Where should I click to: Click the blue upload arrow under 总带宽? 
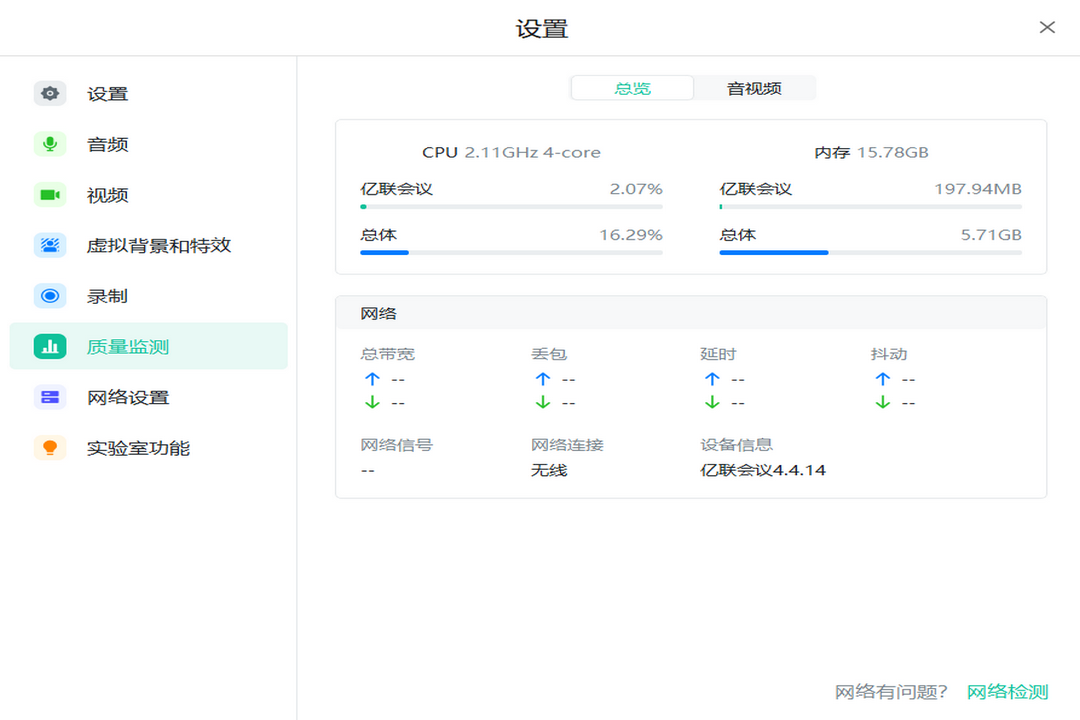click(x=372, y=379)
